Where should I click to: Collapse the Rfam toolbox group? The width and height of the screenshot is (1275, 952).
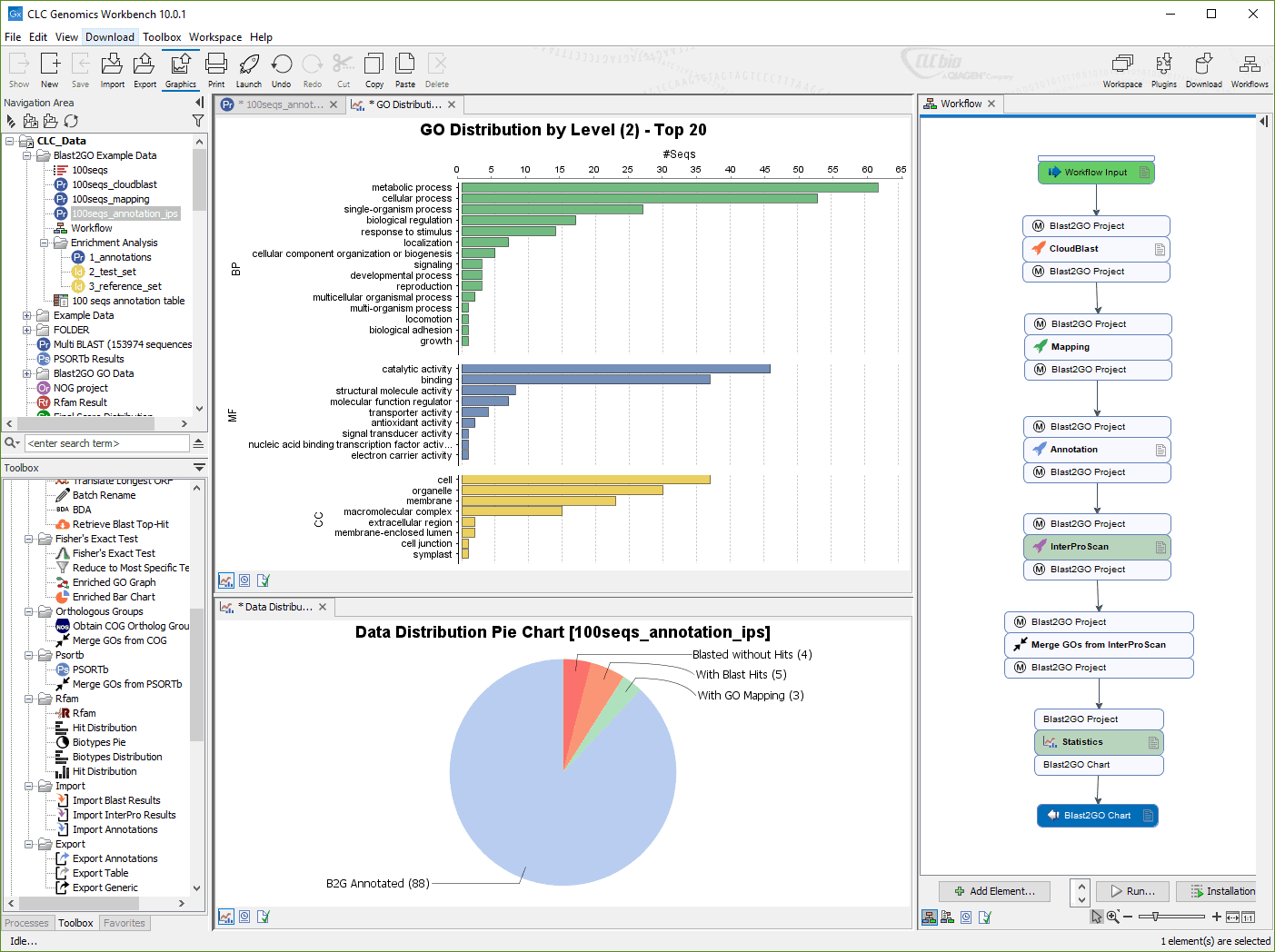(x=29, y=699)
